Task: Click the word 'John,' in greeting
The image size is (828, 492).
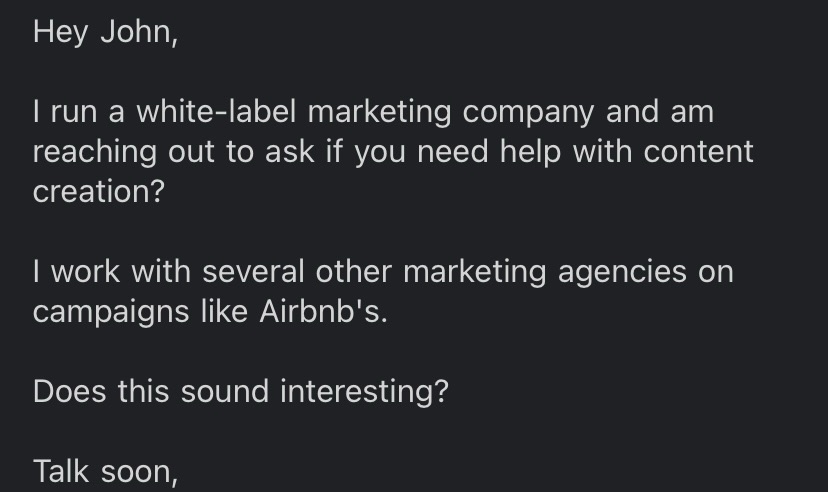Action: [138, 32]
